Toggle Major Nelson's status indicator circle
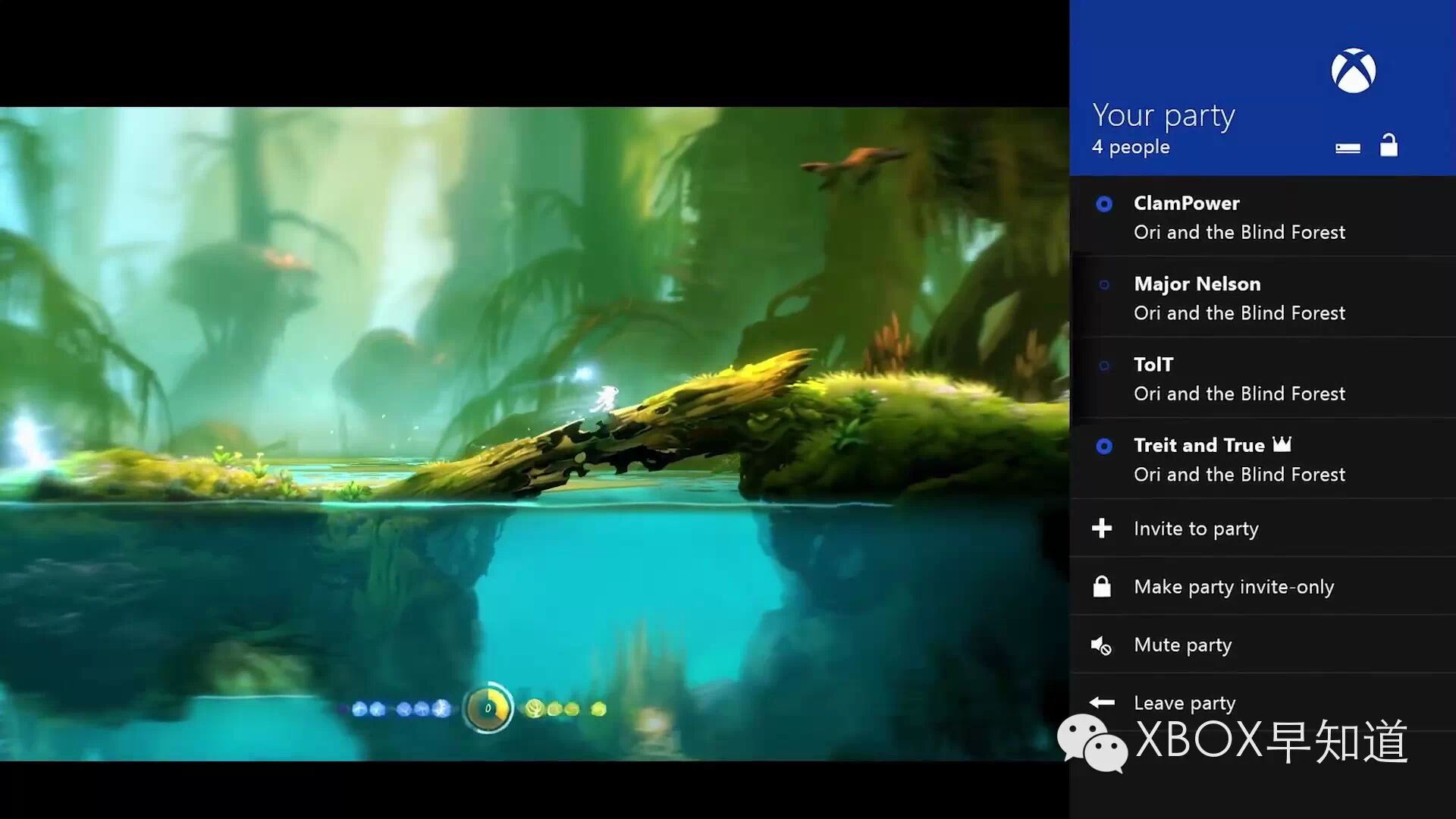The height and width of the screenshot is (819, 1456). (1104, 285)
